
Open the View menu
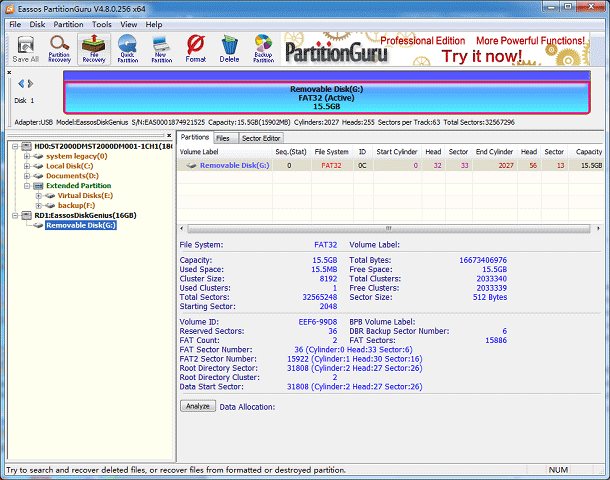click(128, 25)
